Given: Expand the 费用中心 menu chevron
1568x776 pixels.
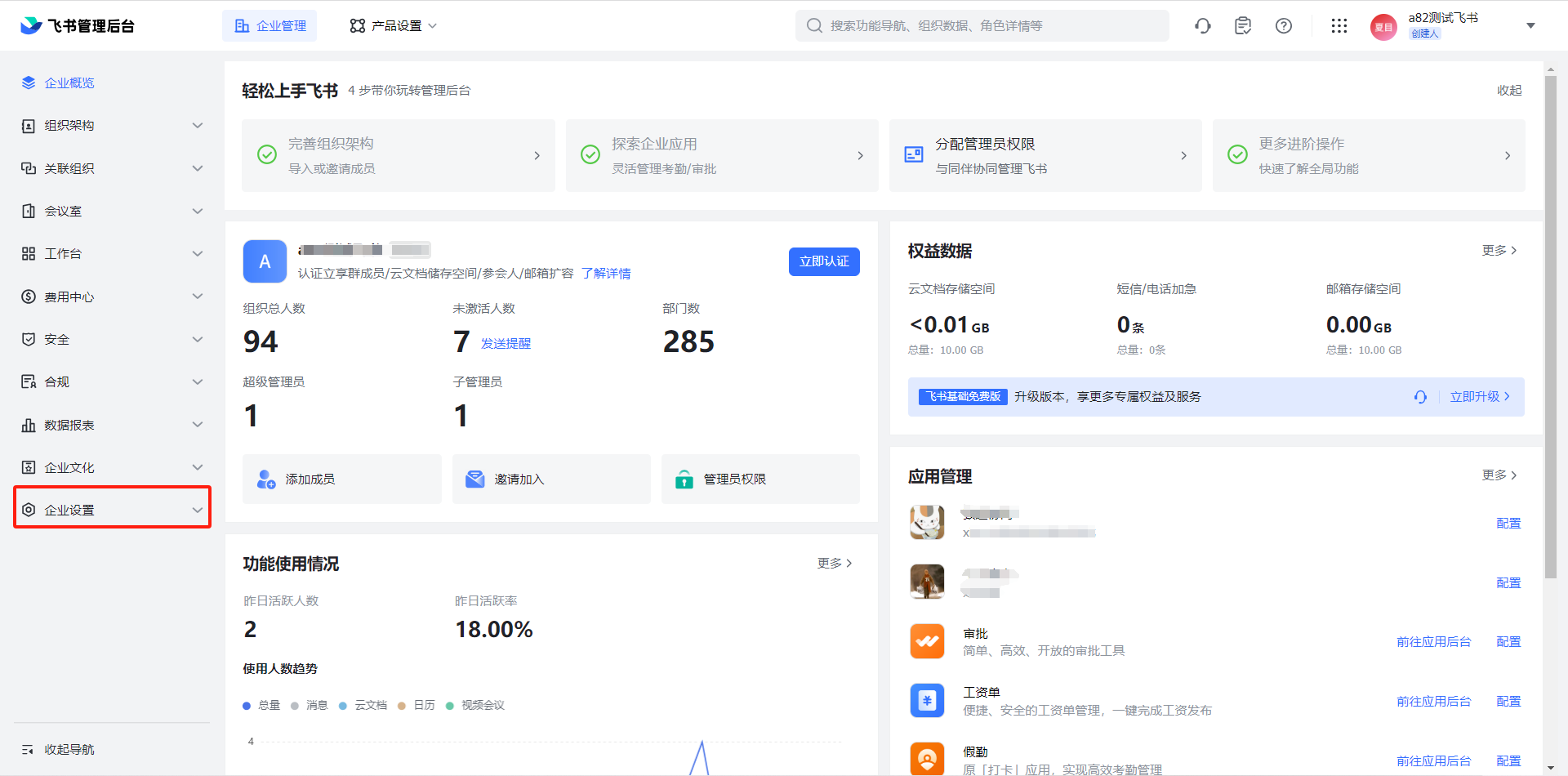Looking at the screenshot, I should pos(197,297).
